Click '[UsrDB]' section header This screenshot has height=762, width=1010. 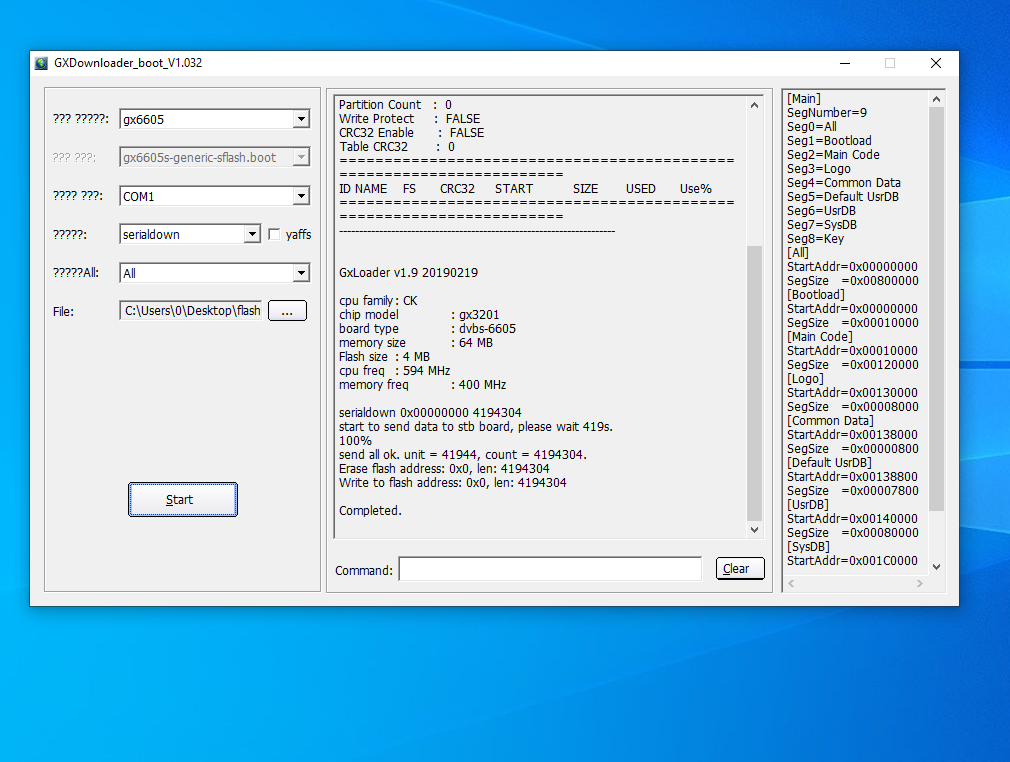pos(808,505)
